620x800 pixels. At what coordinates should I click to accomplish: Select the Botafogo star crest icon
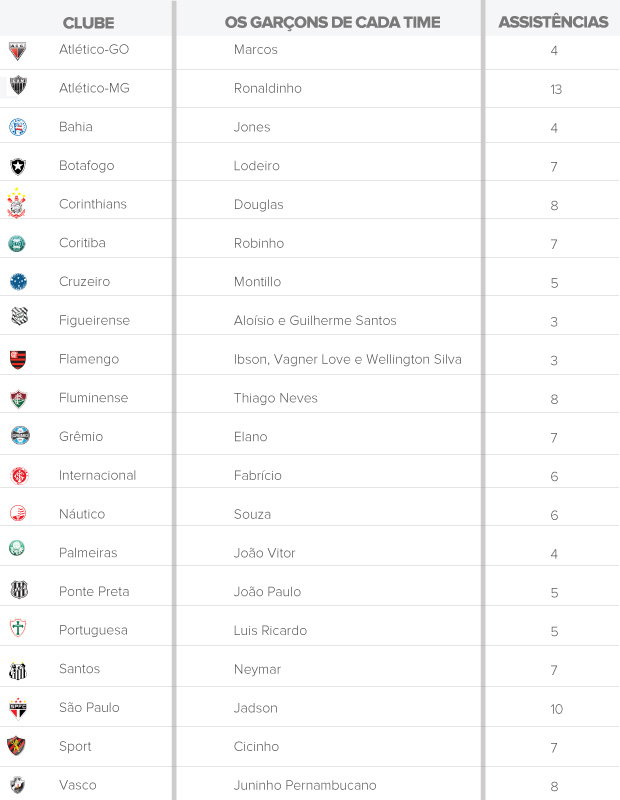[x=18, y=166]
